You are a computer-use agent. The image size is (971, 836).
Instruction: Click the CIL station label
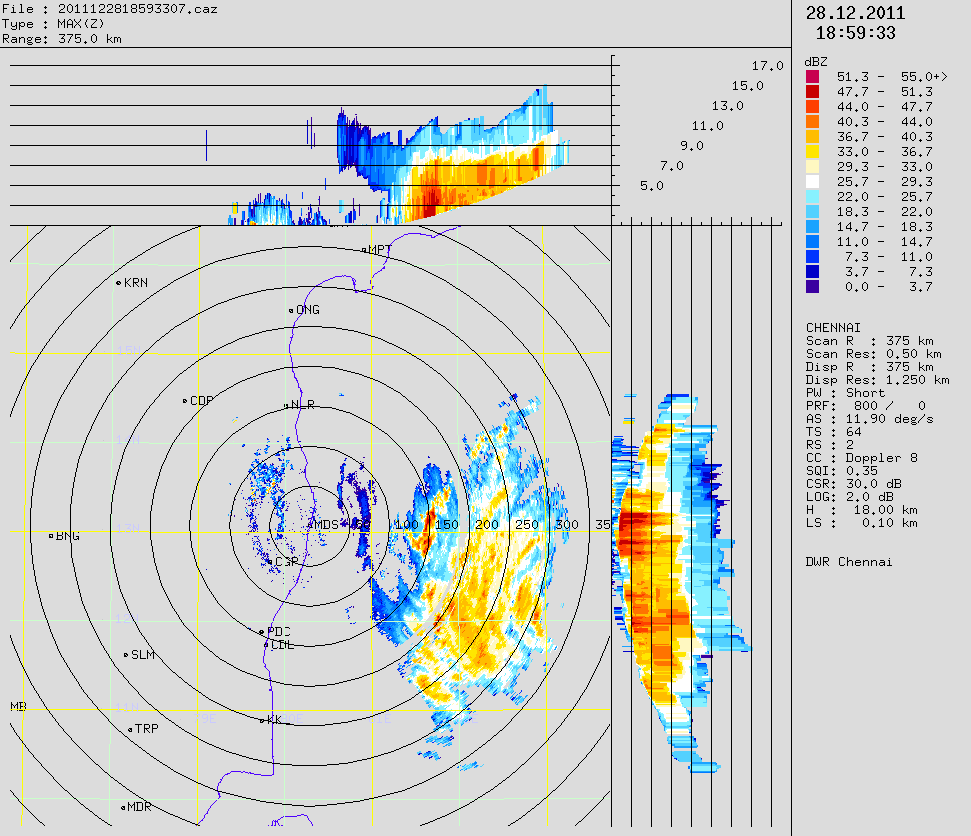point(282,645)
